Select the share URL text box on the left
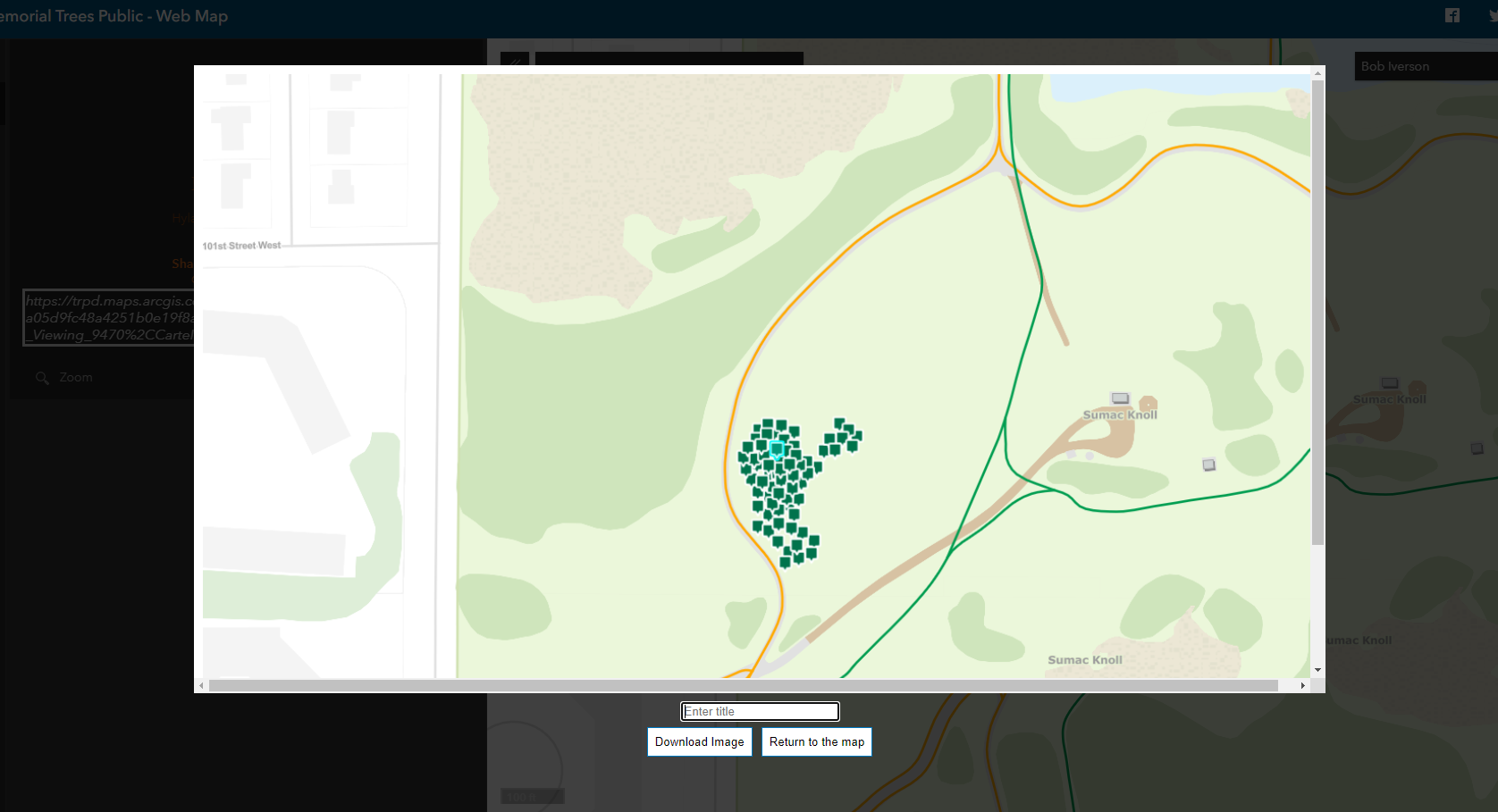Image resolution: width=1498 pixels, height=812 pixels. pyautogui.click(x=108, y=317)
